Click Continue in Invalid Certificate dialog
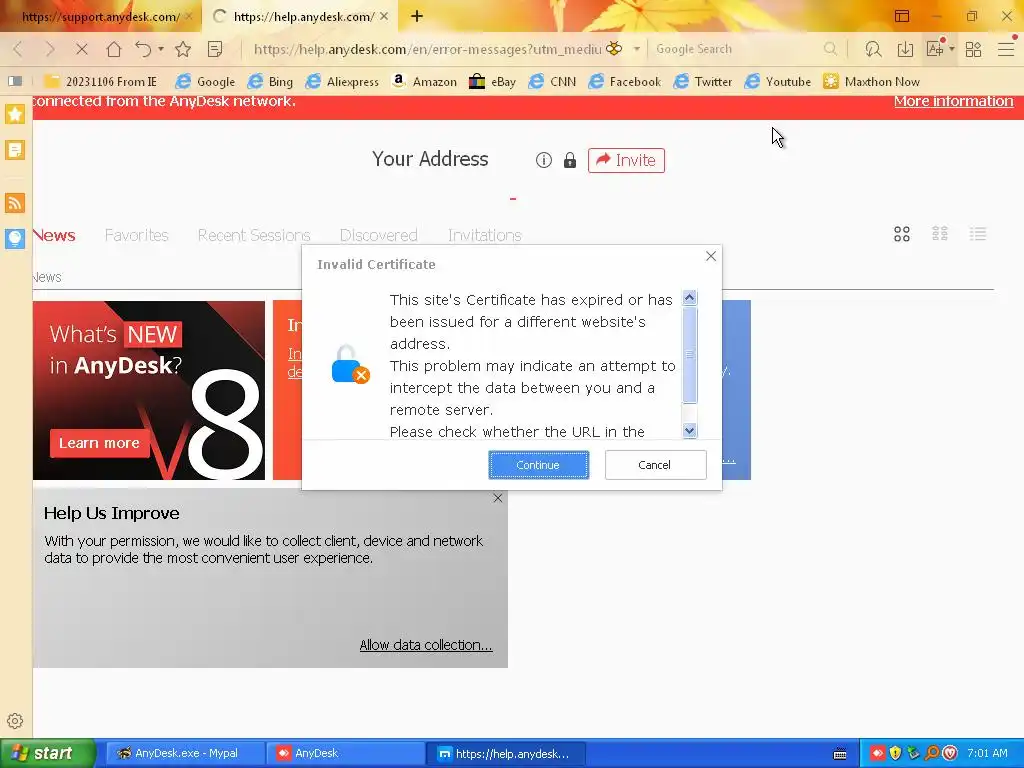 click(539, 465)
